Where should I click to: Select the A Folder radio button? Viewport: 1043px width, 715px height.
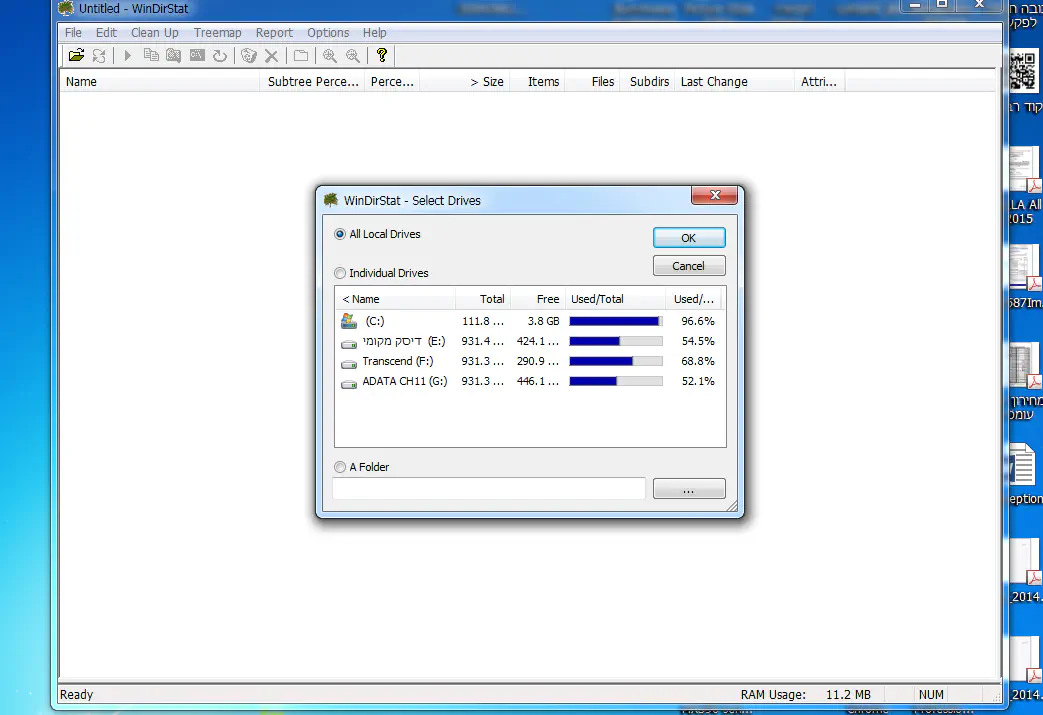340,467
